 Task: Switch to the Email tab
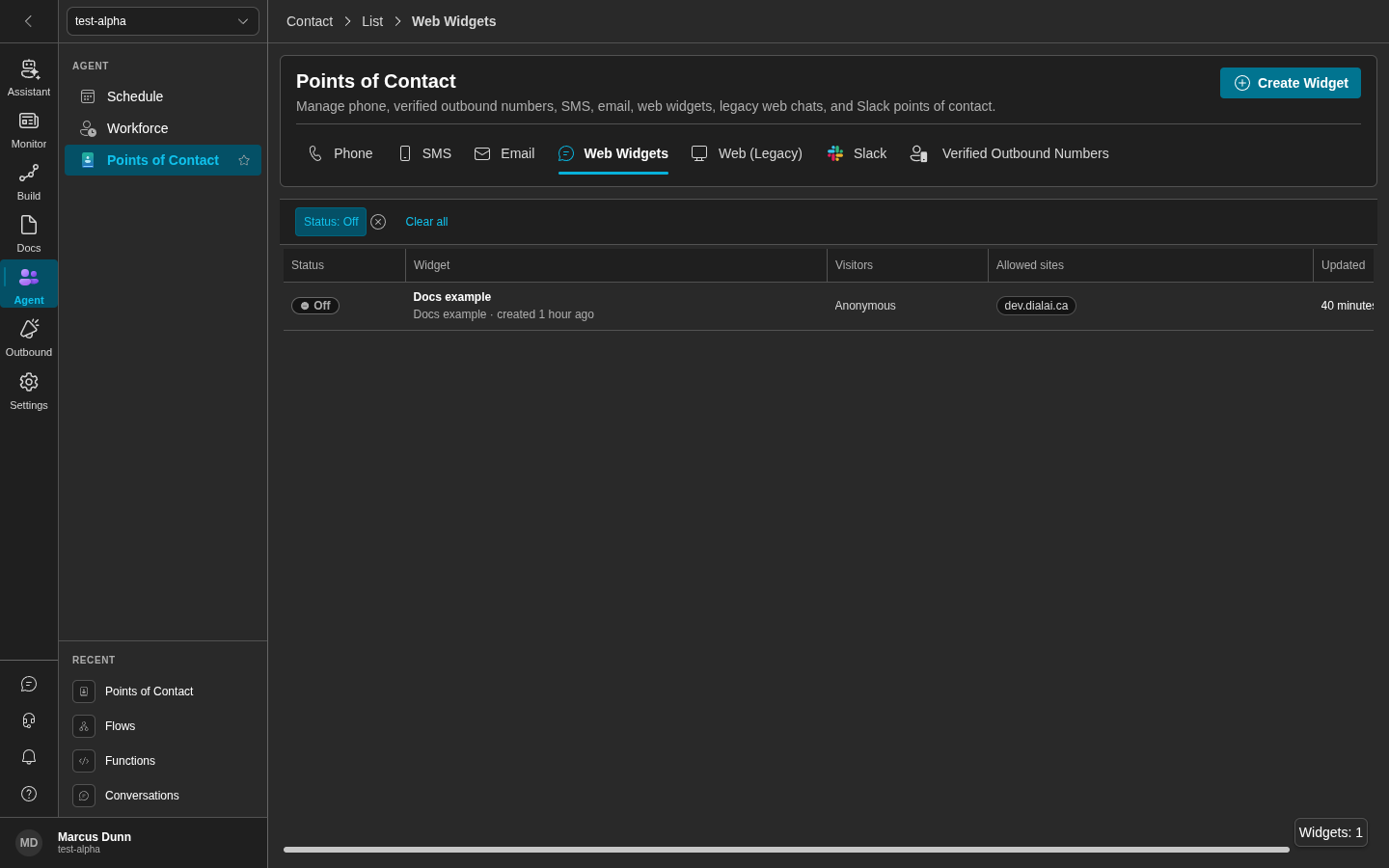click(x=504, y=153)
